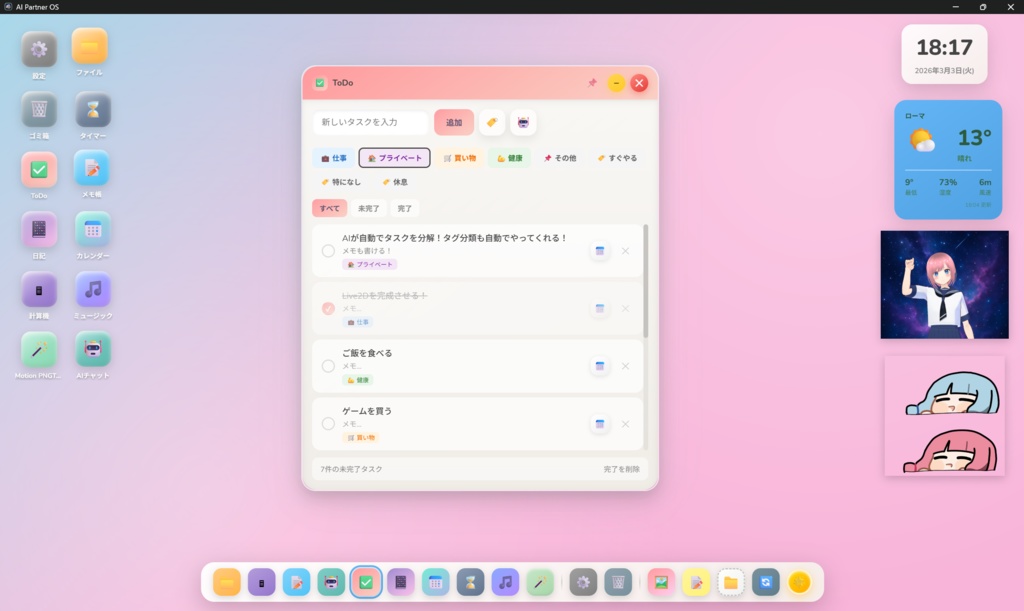Switch to the 完了 filter tab
This screenshot has width=1024, height=611.
[x=404, y=208]
